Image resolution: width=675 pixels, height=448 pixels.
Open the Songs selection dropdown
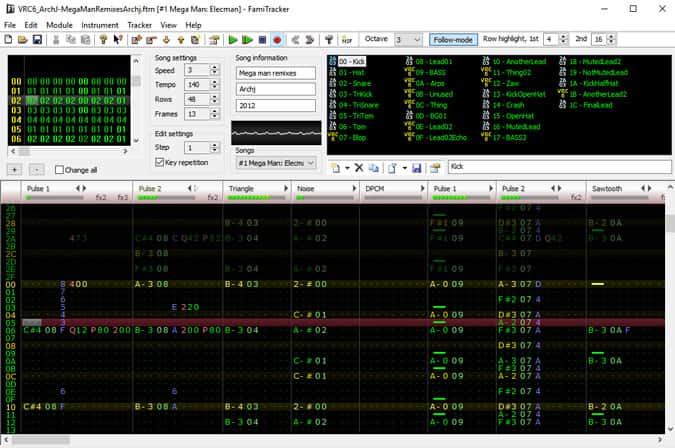pos(276,163)
